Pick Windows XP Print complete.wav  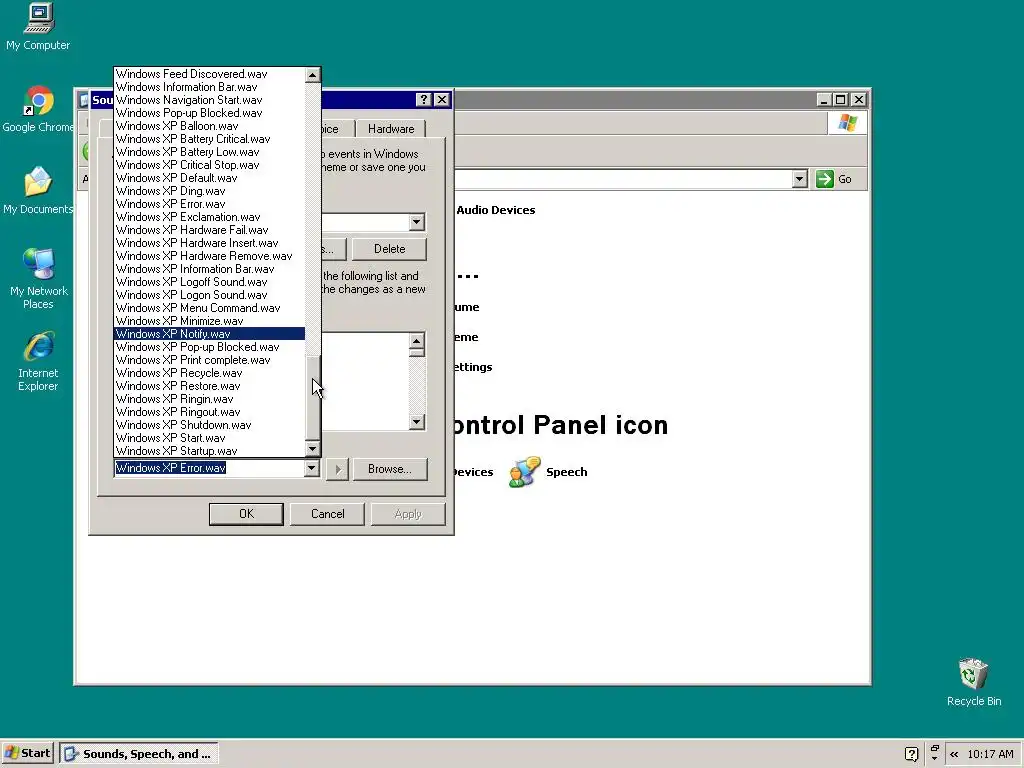pos(210,360)
